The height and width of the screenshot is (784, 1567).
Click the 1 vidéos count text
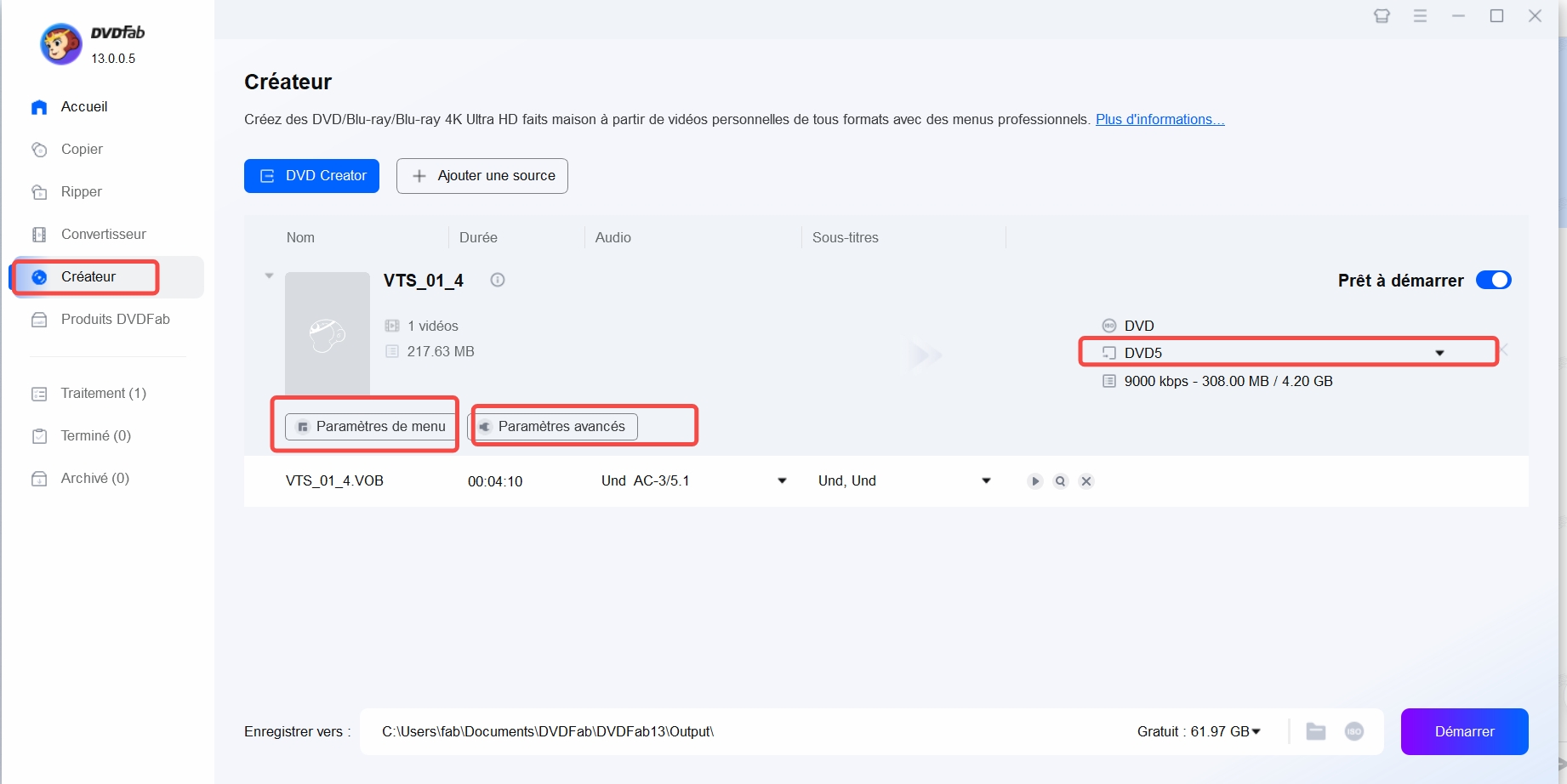pos(433,327)
